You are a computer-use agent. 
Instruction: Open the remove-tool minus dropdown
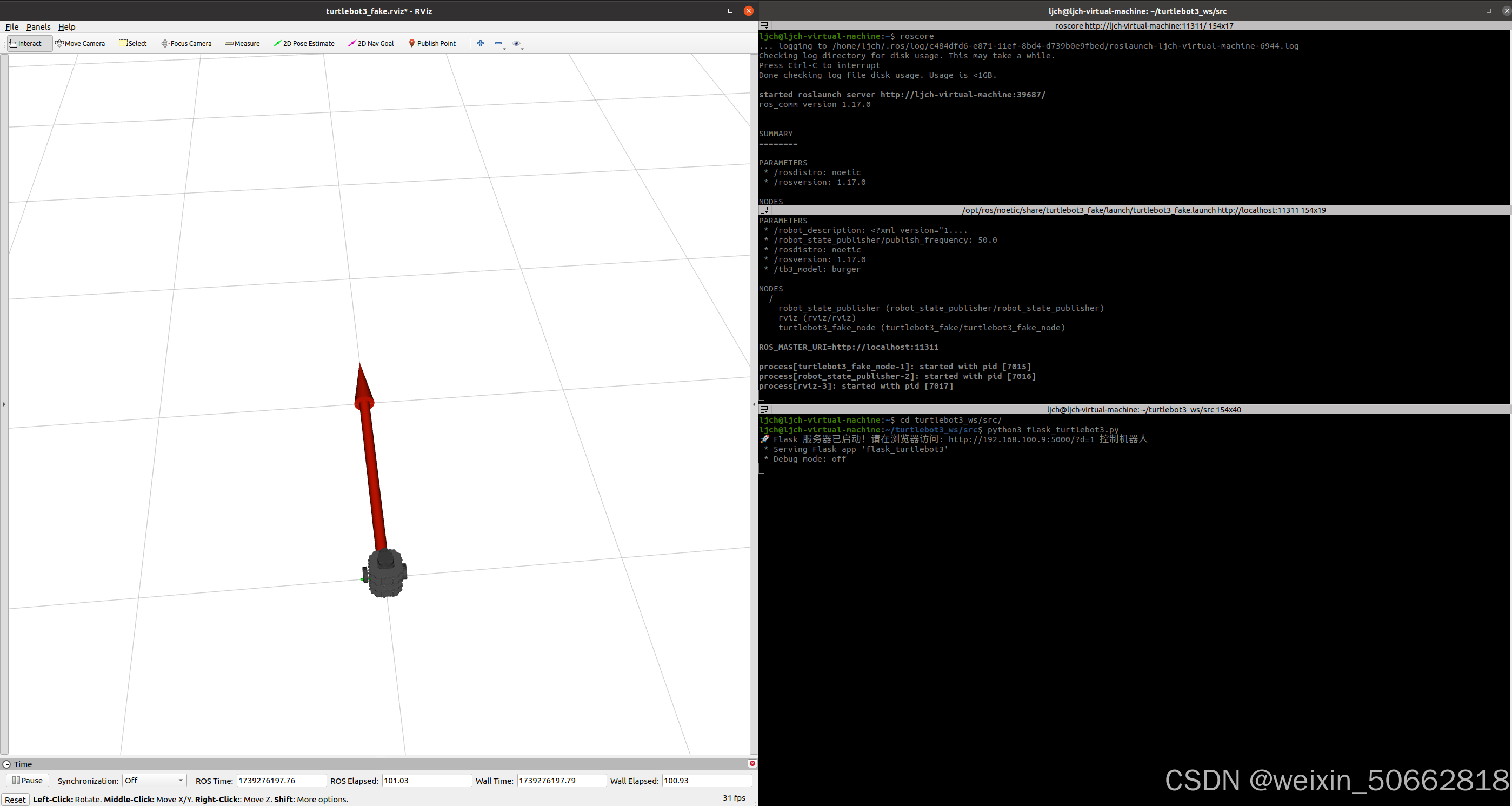pos(499,44)
